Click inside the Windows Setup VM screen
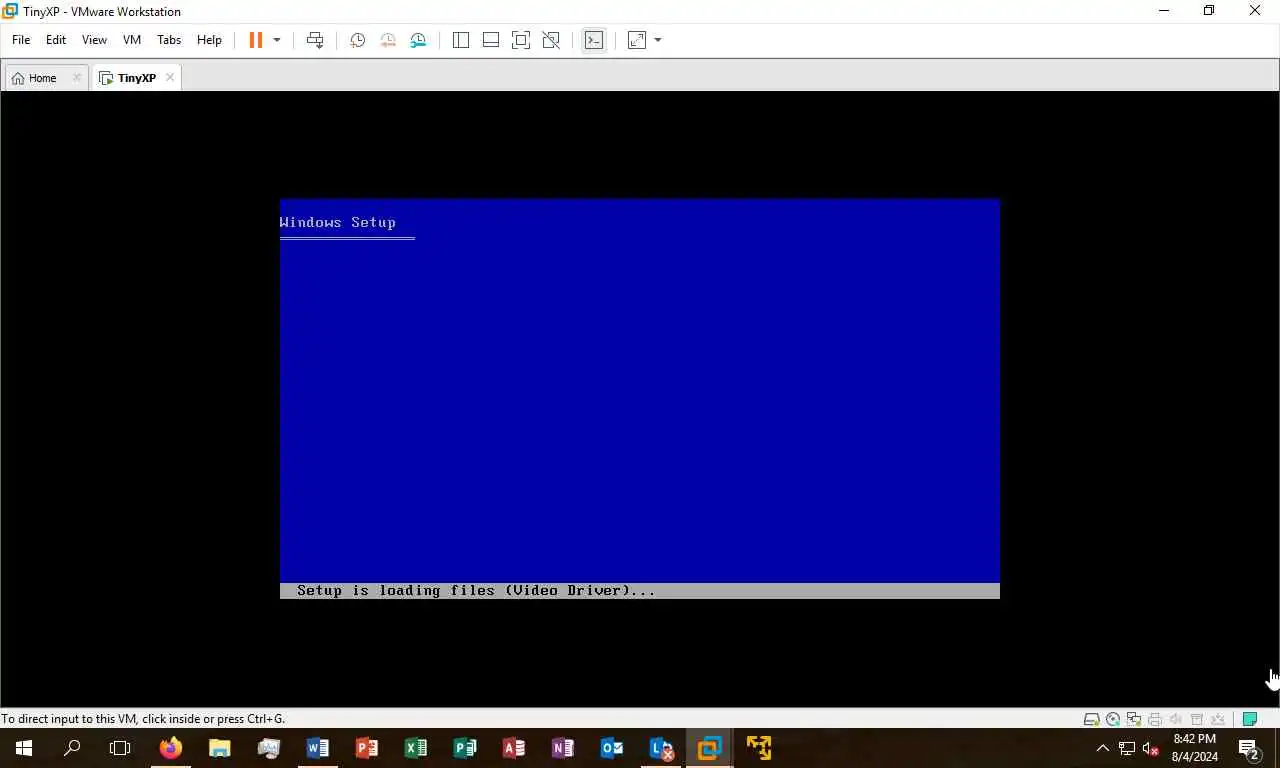Image resolution: width=1280 pixels, height=768 pixels. 640,398
